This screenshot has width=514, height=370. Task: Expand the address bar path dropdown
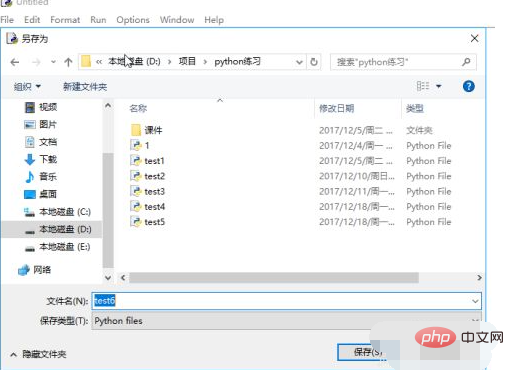click(299, 62)
